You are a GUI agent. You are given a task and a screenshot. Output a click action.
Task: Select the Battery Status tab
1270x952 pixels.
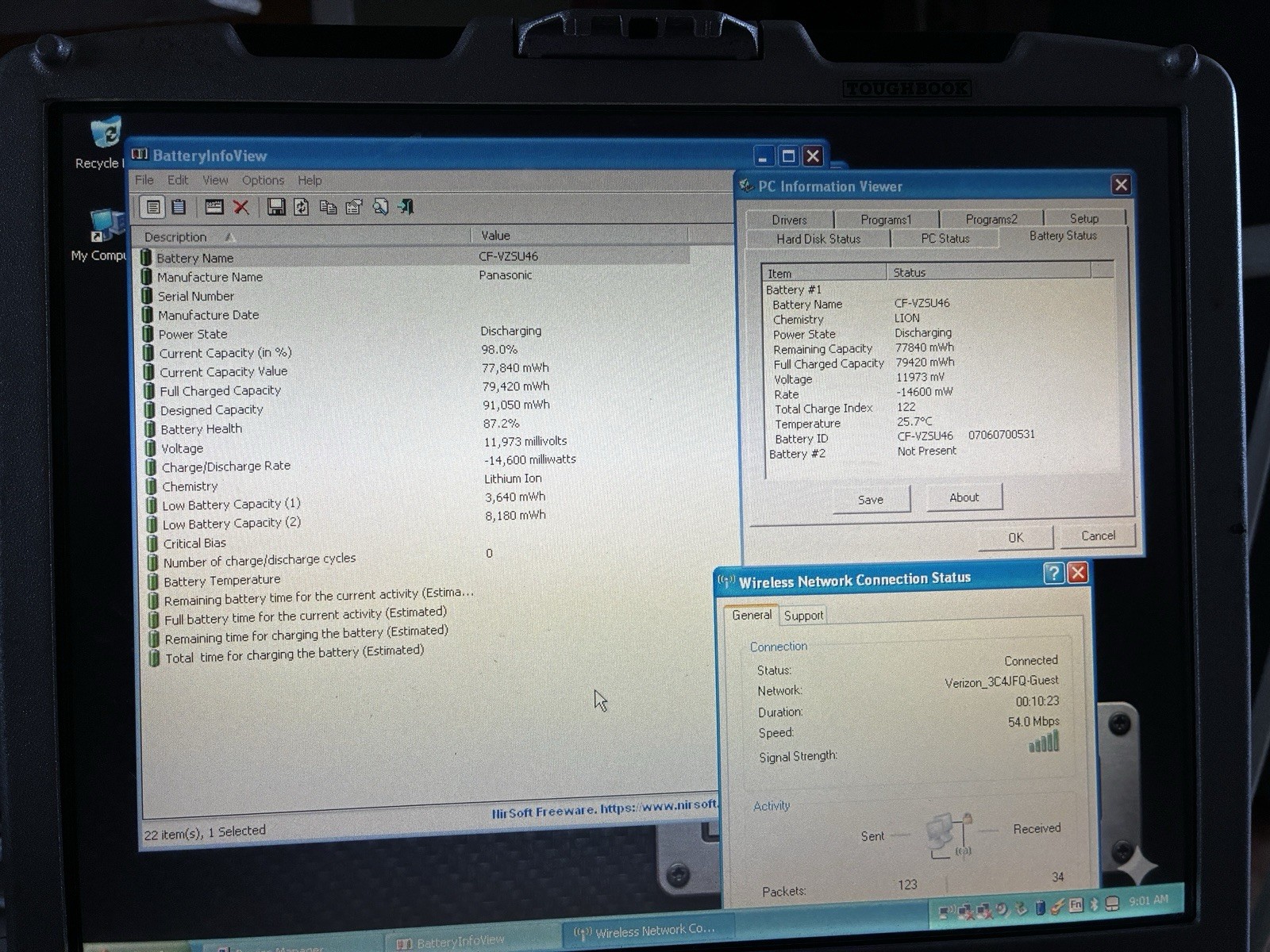pyautogui.click(x=1064, y=236)
